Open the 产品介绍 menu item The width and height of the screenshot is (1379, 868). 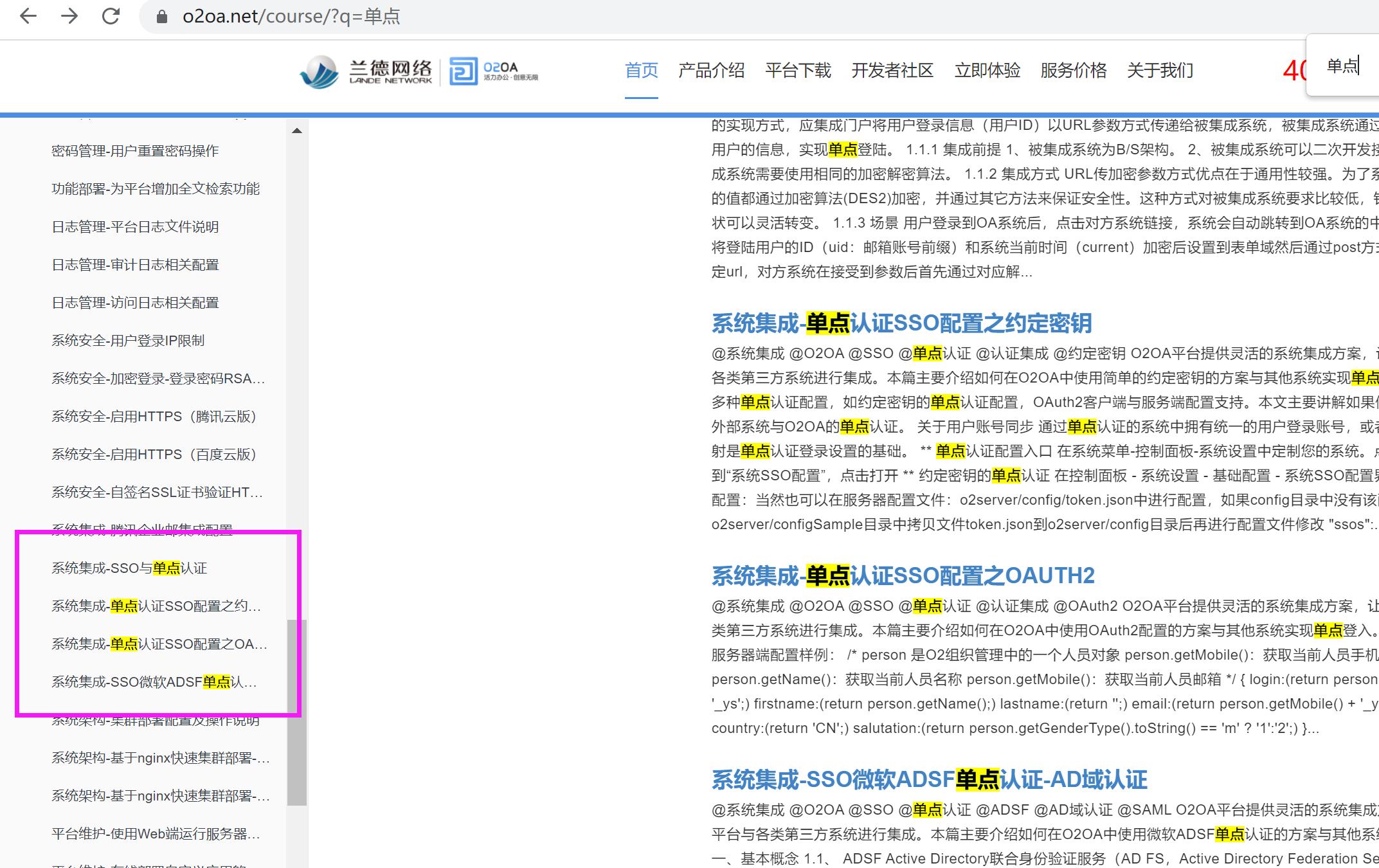[711, 71]
